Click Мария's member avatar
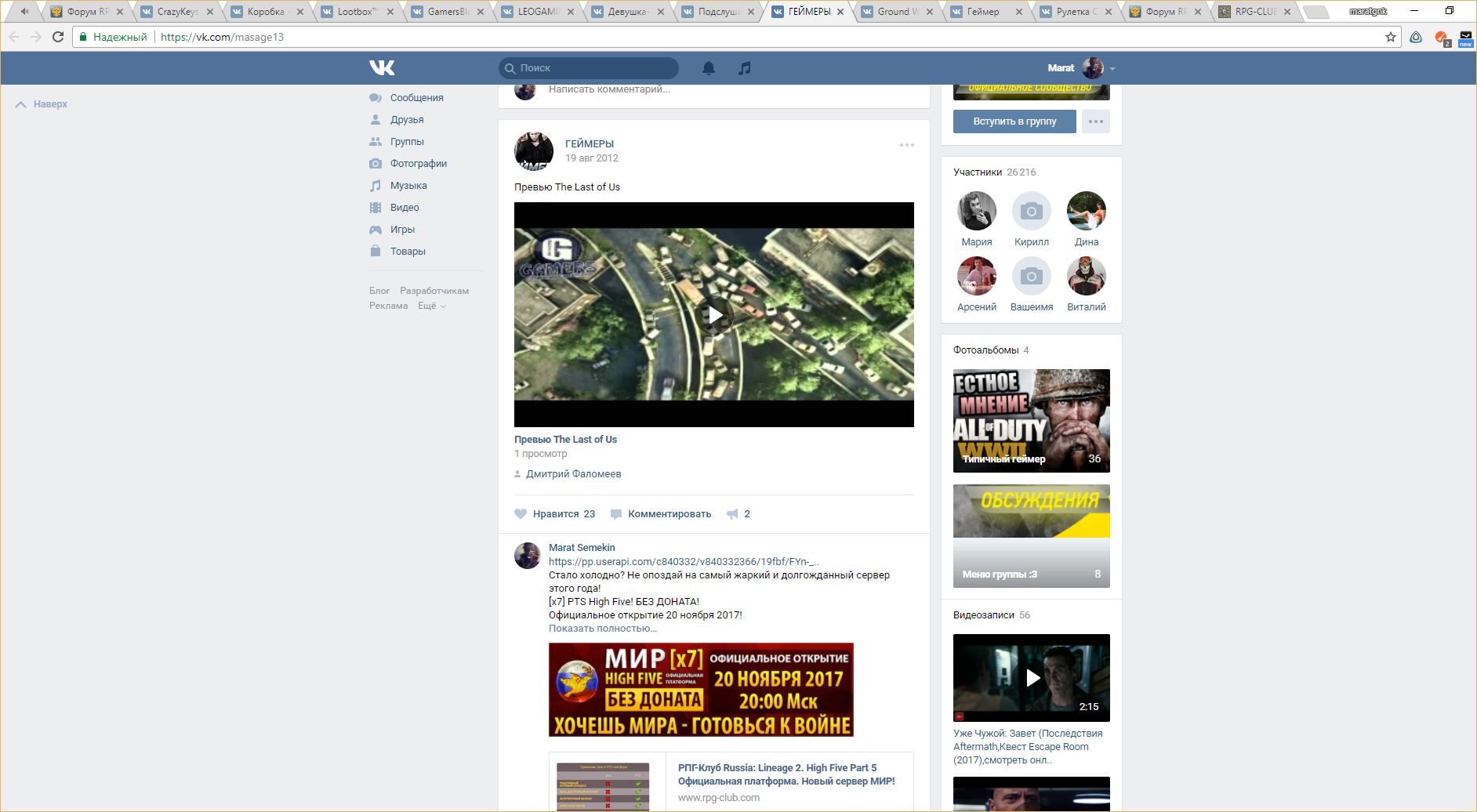Image resolution: width=1477 pixels, height=812 pixels. coord(977,211)
